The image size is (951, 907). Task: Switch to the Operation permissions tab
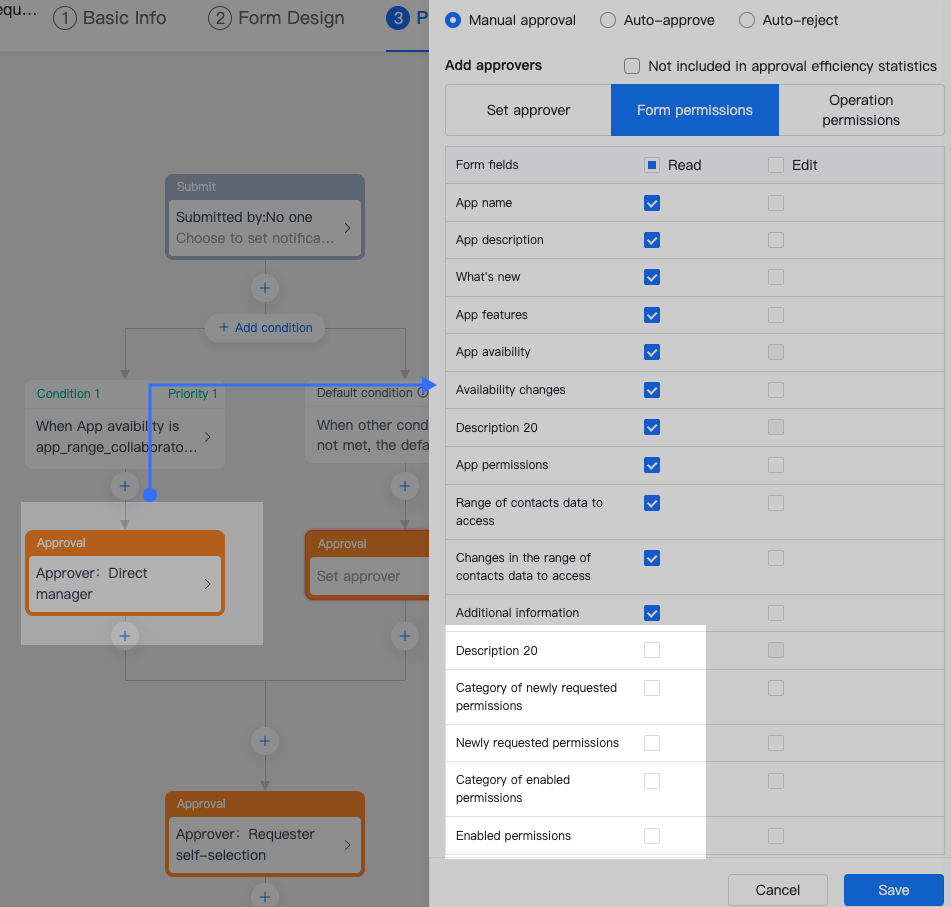[x=861, y=110]
